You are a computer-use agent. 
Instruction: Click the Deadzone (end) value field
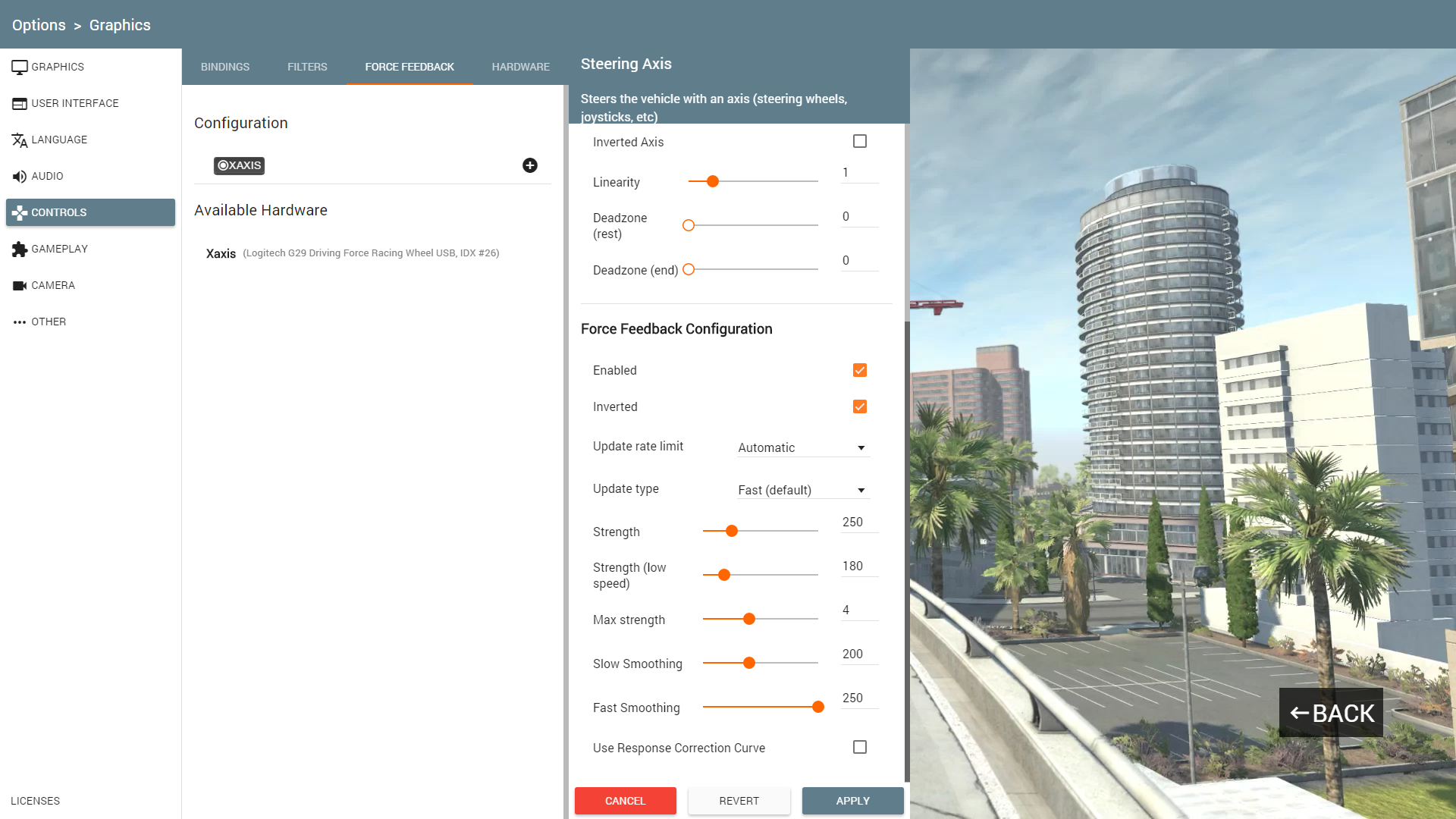pyautogui.click(x=860, y=261)
